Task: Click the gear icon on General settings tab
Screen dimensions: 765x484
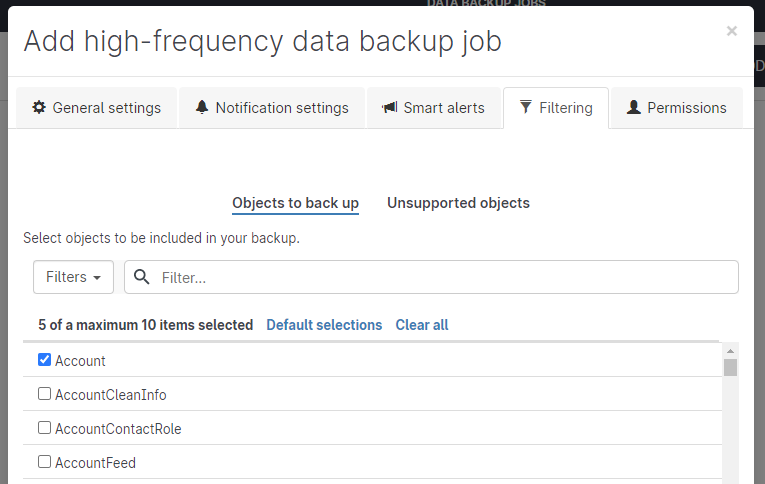Action: (39, 108)
